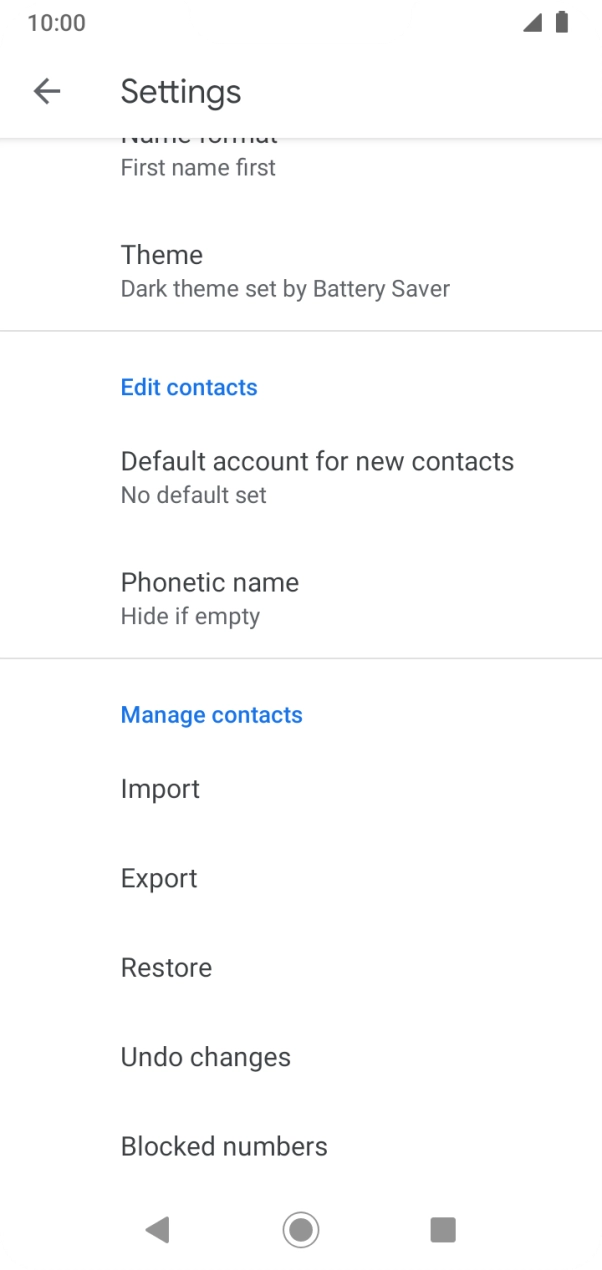
Task: Tap Undo changes
Action: point(205,1057)
